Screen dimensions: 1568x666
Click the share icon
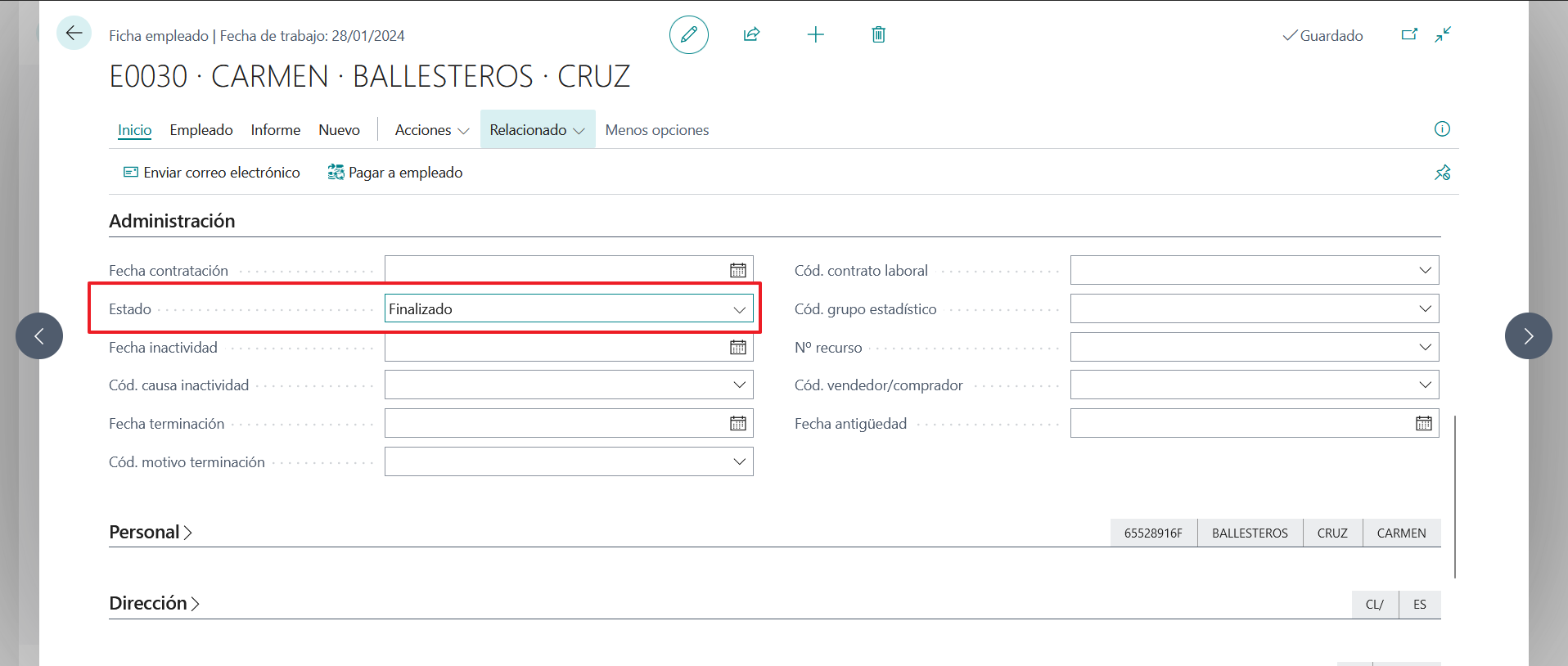click(751, 34)
